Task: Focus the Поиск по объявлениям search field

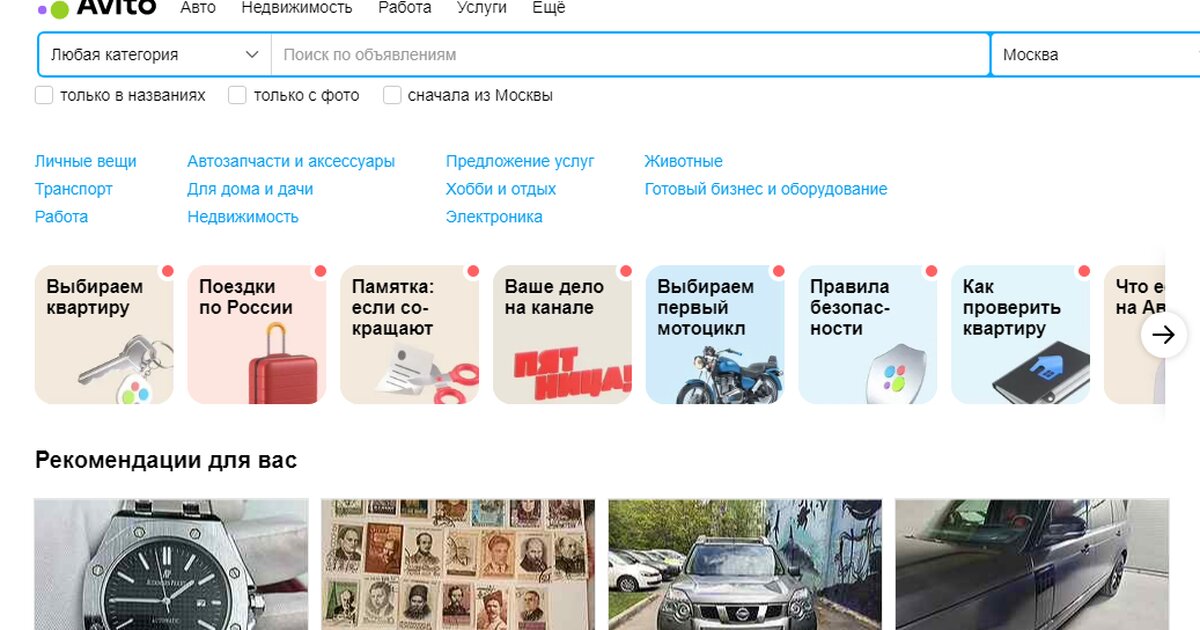Action: click(x=630, y=55)
